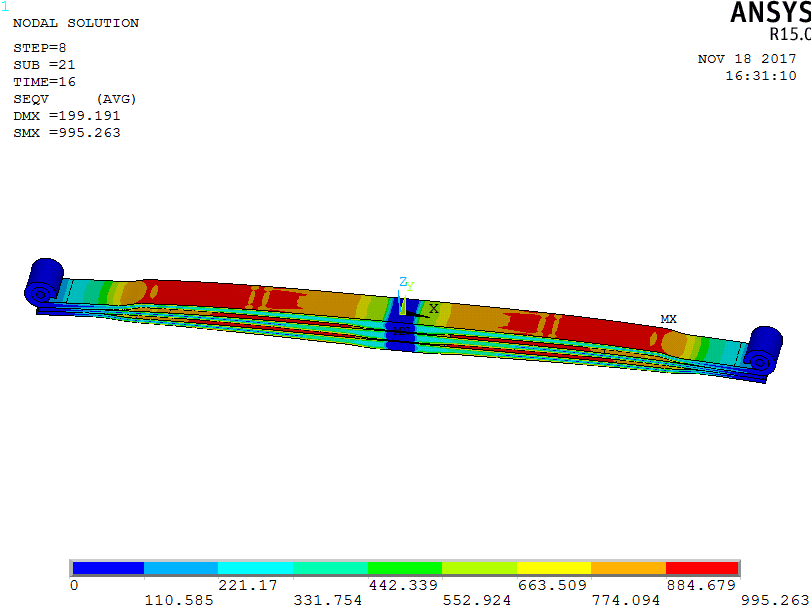Screen dimensions: 811x609
Task: Click the MX maximum stress marker
Action: (668, 319)
